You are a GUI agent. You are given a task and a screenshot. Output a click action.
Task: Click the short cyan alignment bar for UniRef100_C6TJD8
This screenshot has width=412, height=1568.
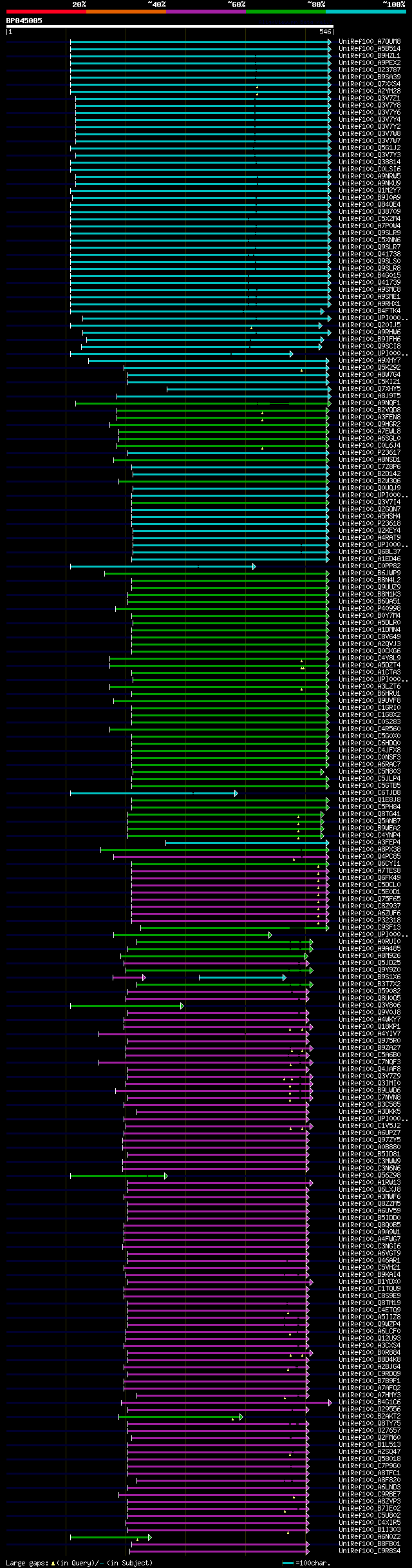click(154, 793)
